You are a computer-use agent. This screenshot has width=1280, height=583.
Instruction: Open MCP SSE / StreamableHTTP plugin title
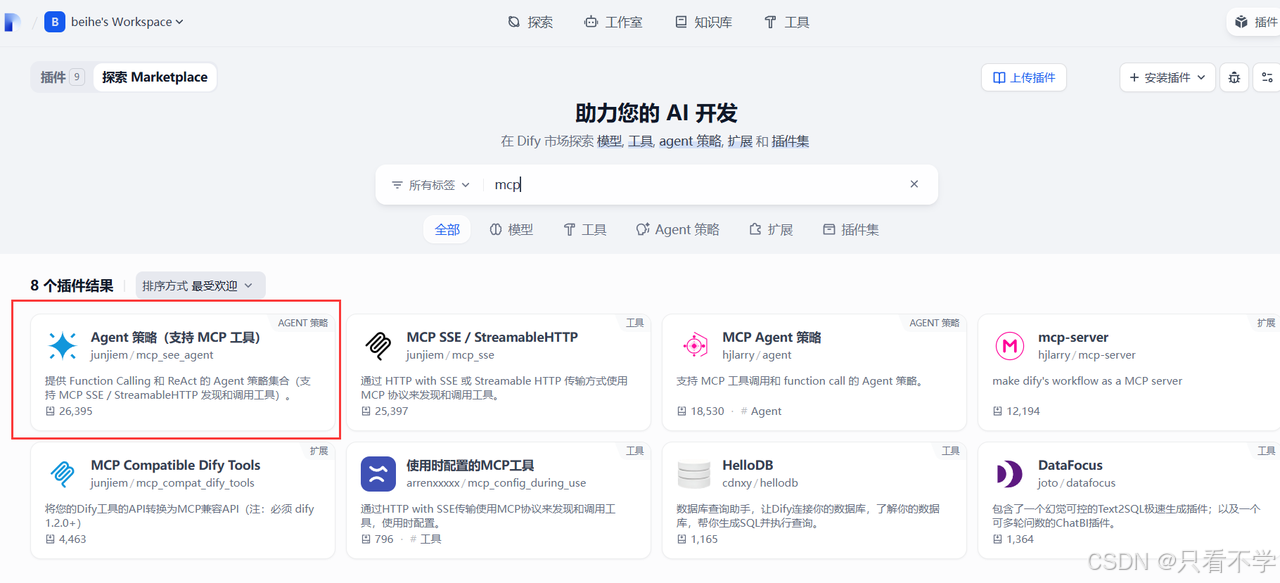tap(492, 337)
